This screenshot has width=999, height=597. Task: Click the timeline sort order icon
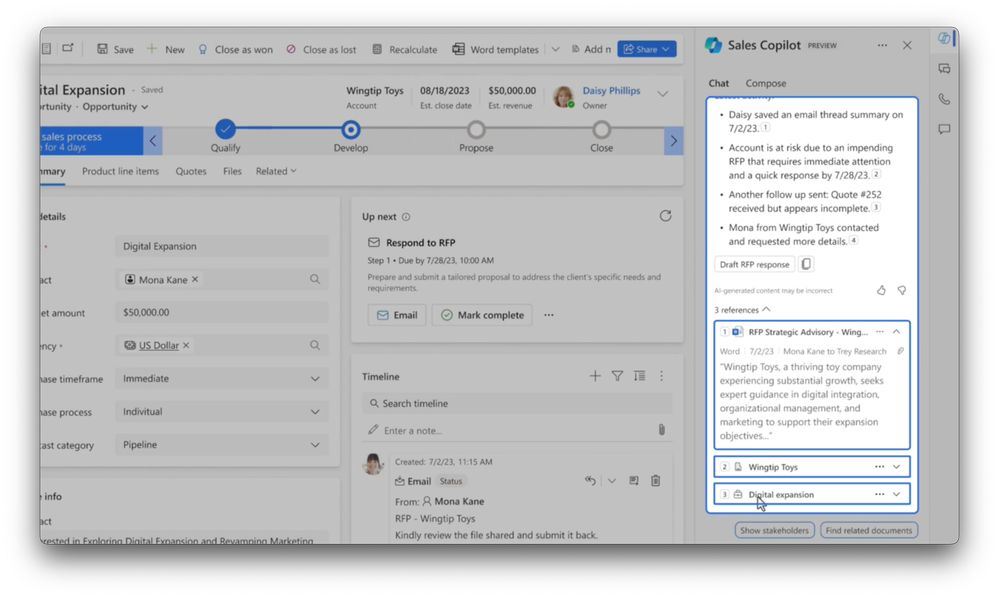click(x=640, y=376)
